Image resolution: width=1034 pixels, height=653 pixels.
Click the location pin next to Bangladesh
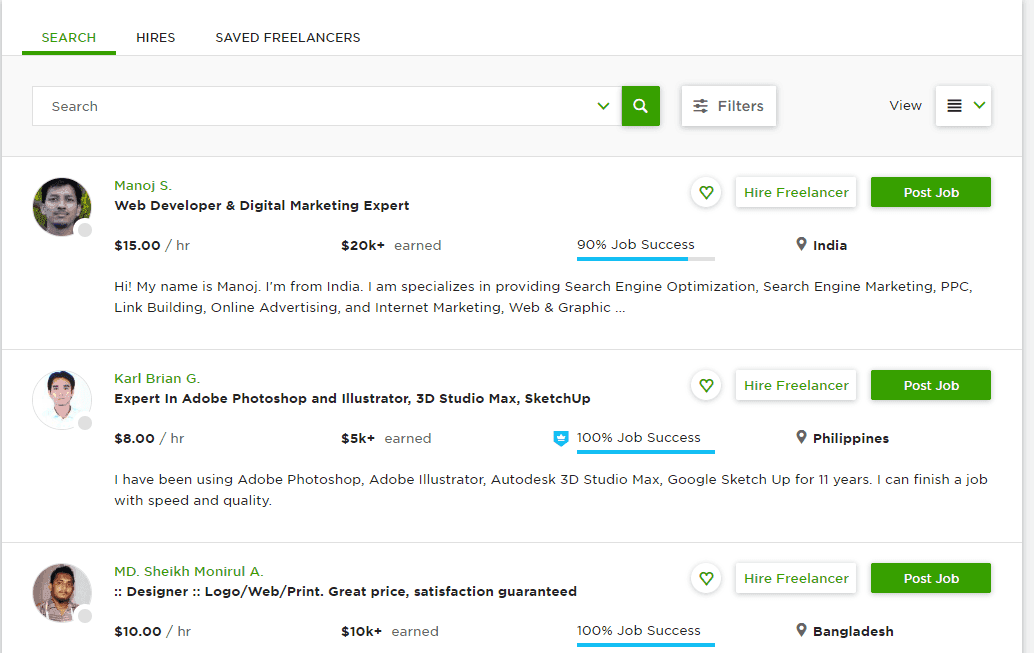pos(801,630)
